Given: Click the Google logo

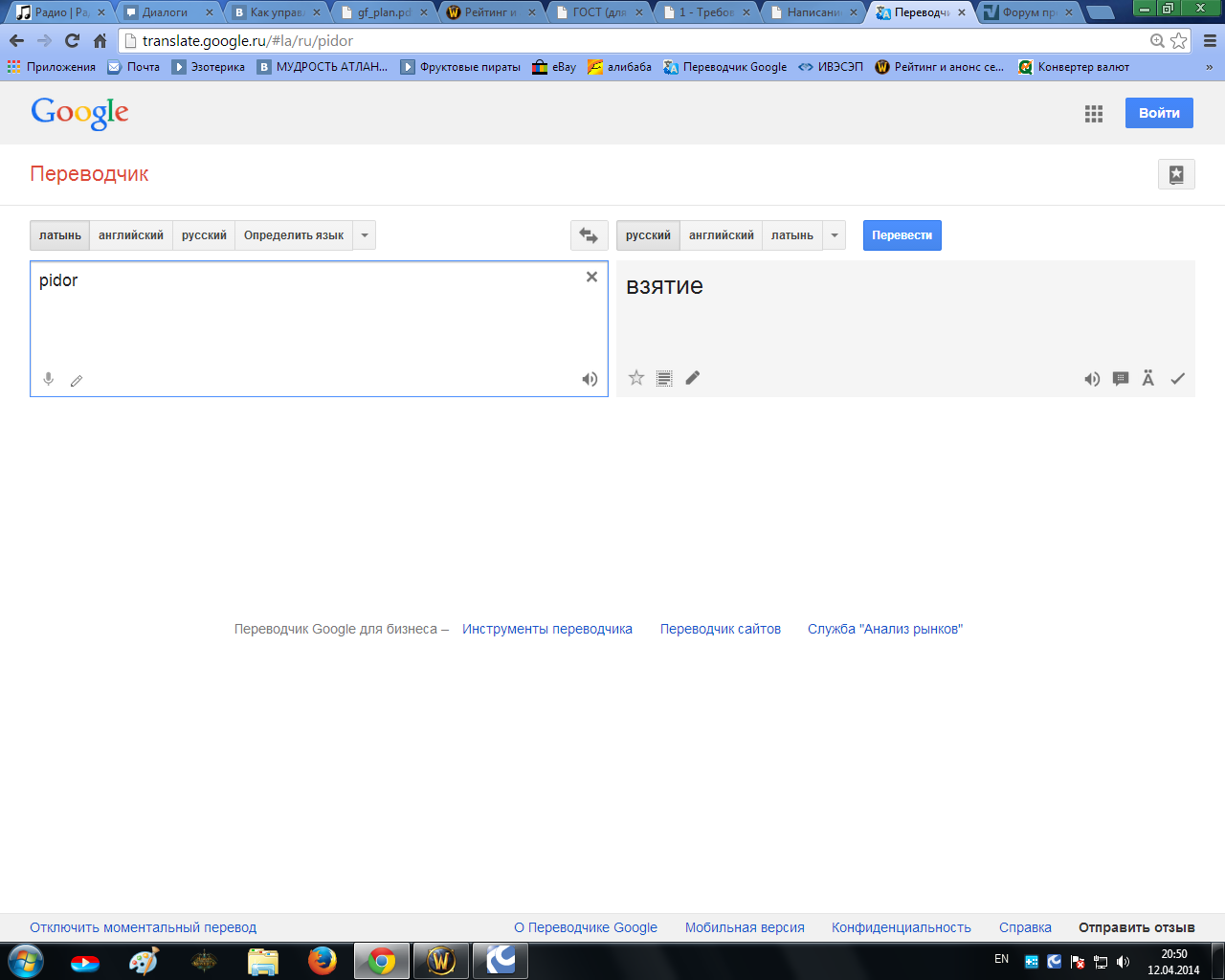Looking at the screenshot, I should point(80,113).
